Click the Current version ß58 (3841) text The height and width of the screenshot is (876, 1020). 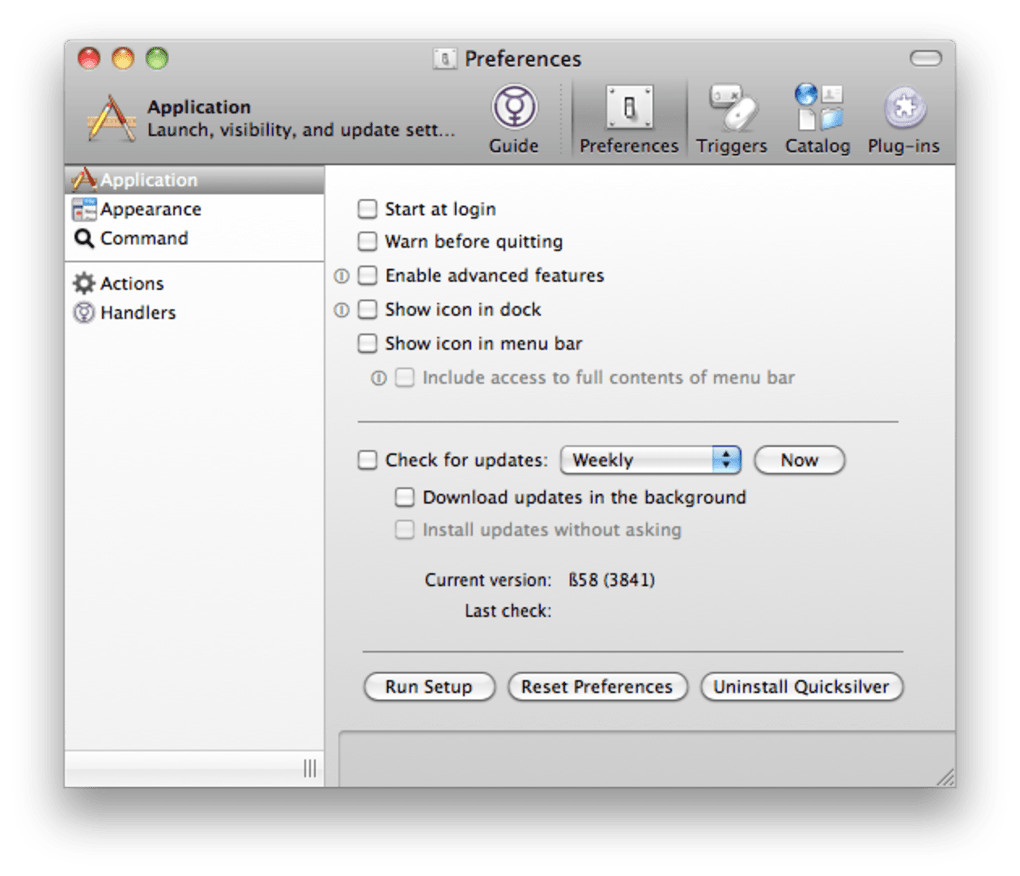click(x=540, y=579)
